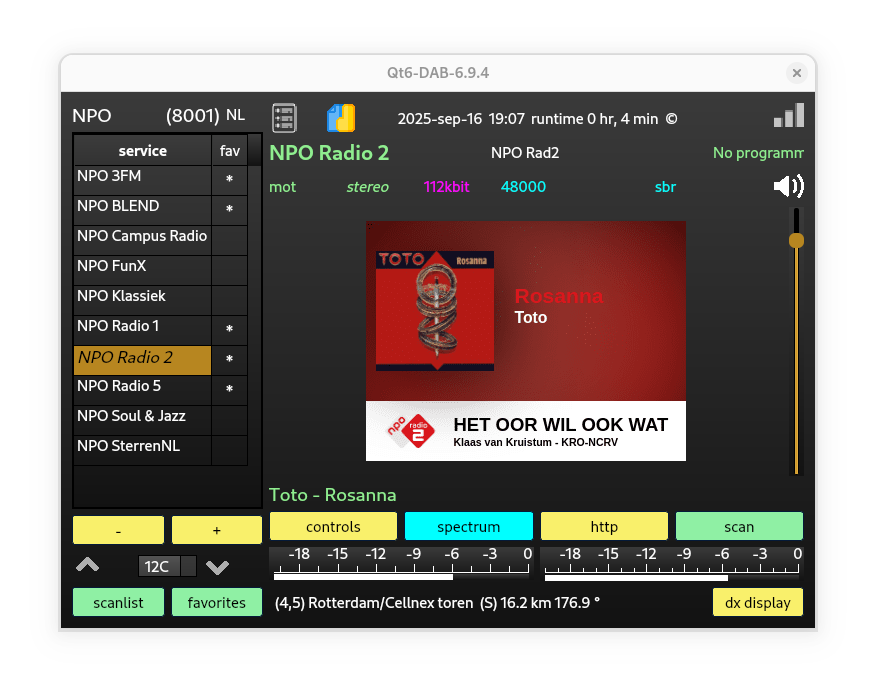
Task: Click the copyright symbol in header
Action: (x=671, y=118)
